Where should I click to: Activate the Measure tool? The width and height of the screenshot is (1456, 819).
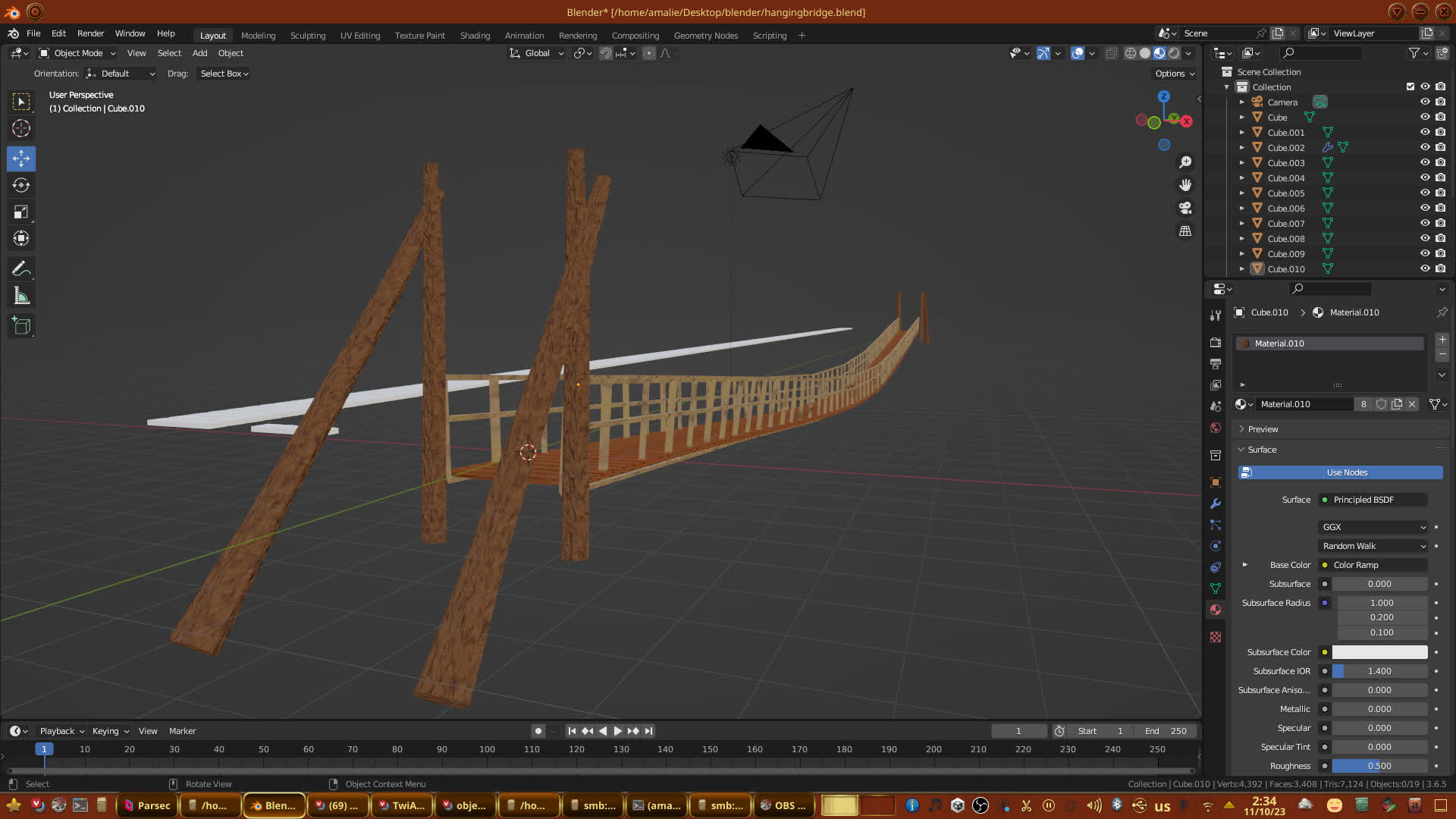[21, 297]
